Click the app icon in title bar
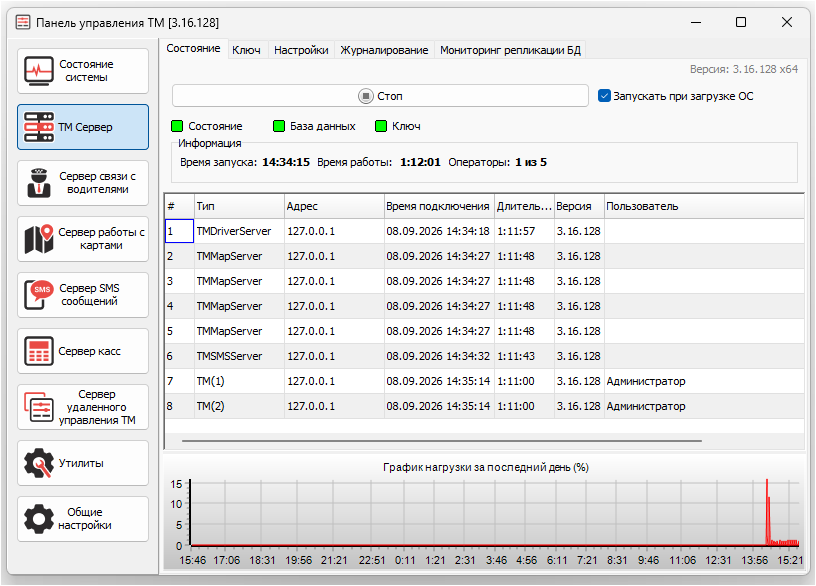816x586 pixels. click(23, 22)
